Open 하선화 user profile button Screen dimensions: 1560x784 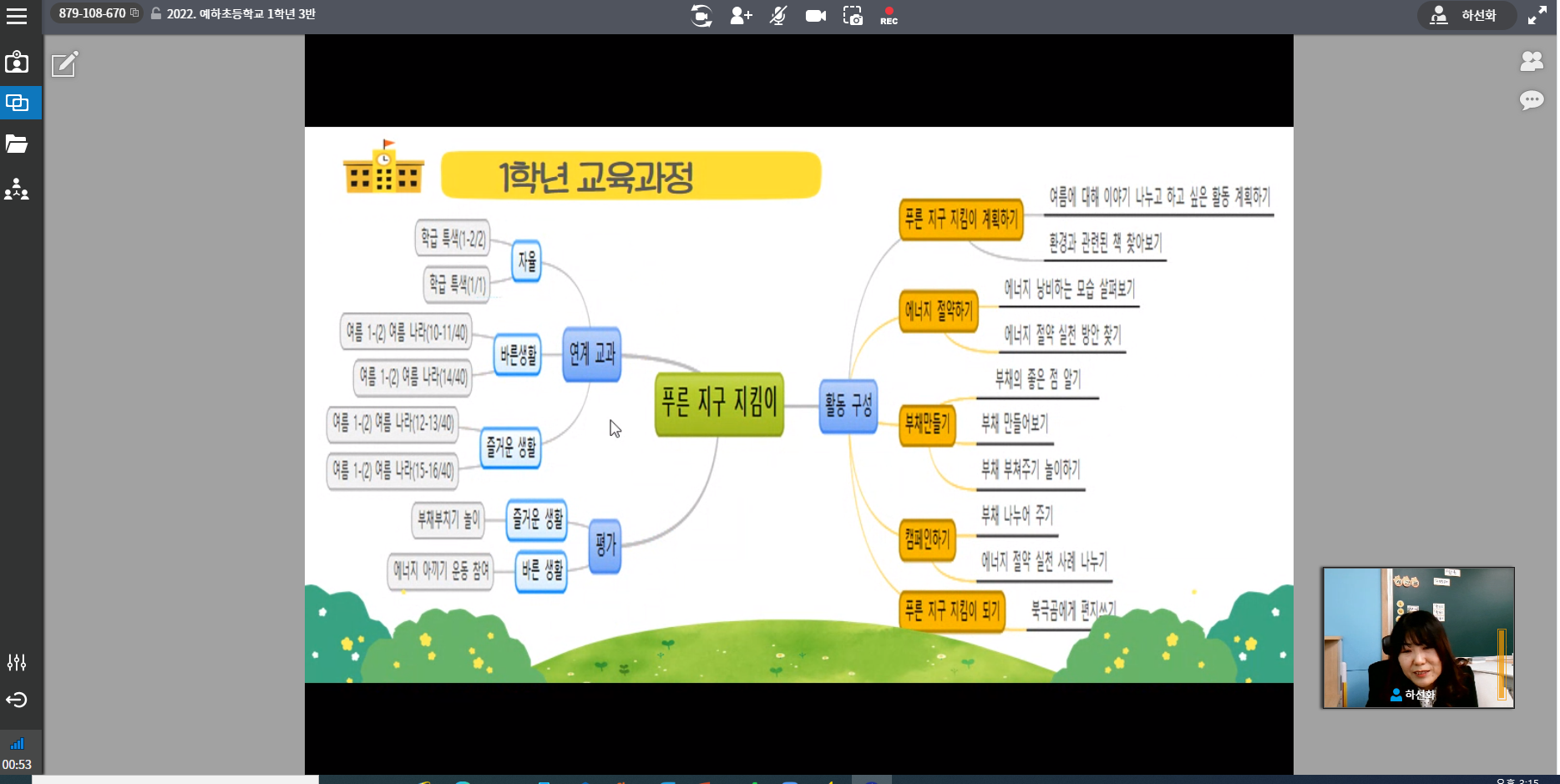tap(1466, 15)
